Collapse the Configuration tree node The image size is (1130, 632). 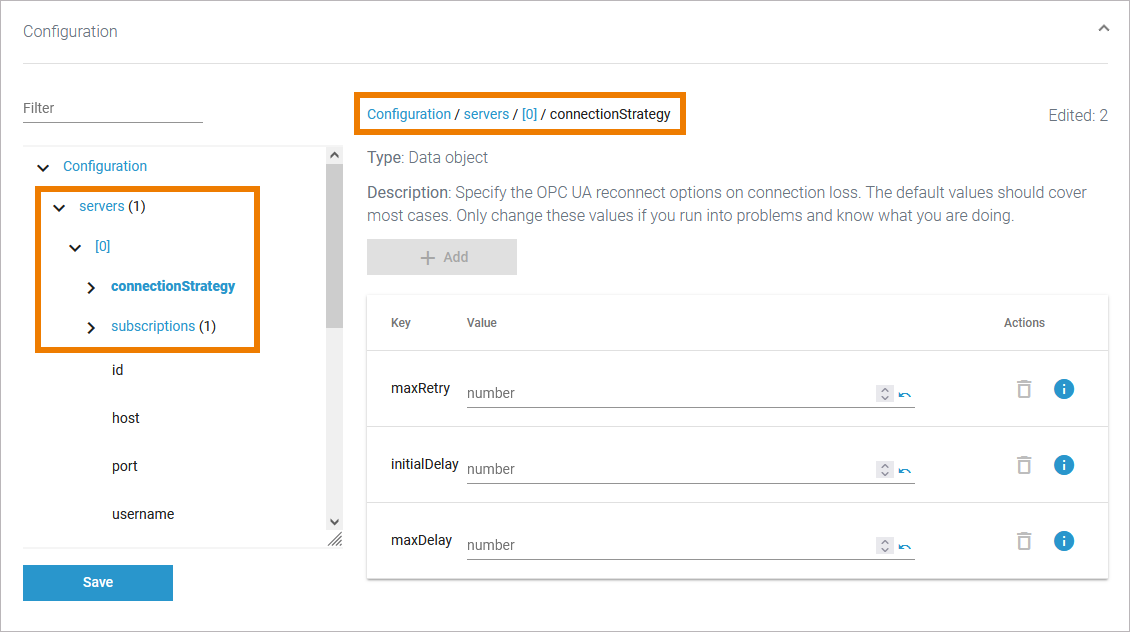coord(43,167)
